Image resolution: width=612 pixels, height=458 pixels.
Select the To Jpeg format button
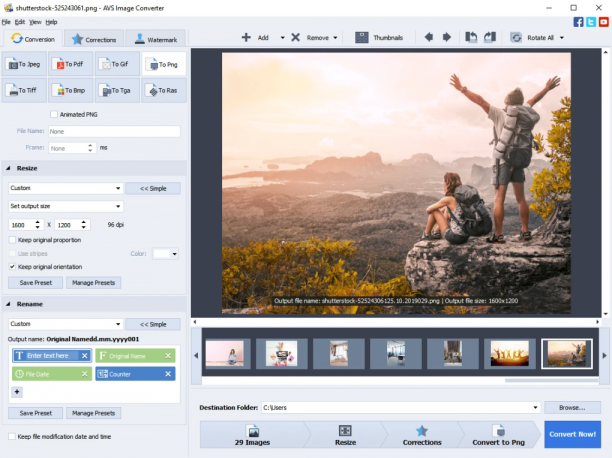pyautogui.click(x=24, y=64)
